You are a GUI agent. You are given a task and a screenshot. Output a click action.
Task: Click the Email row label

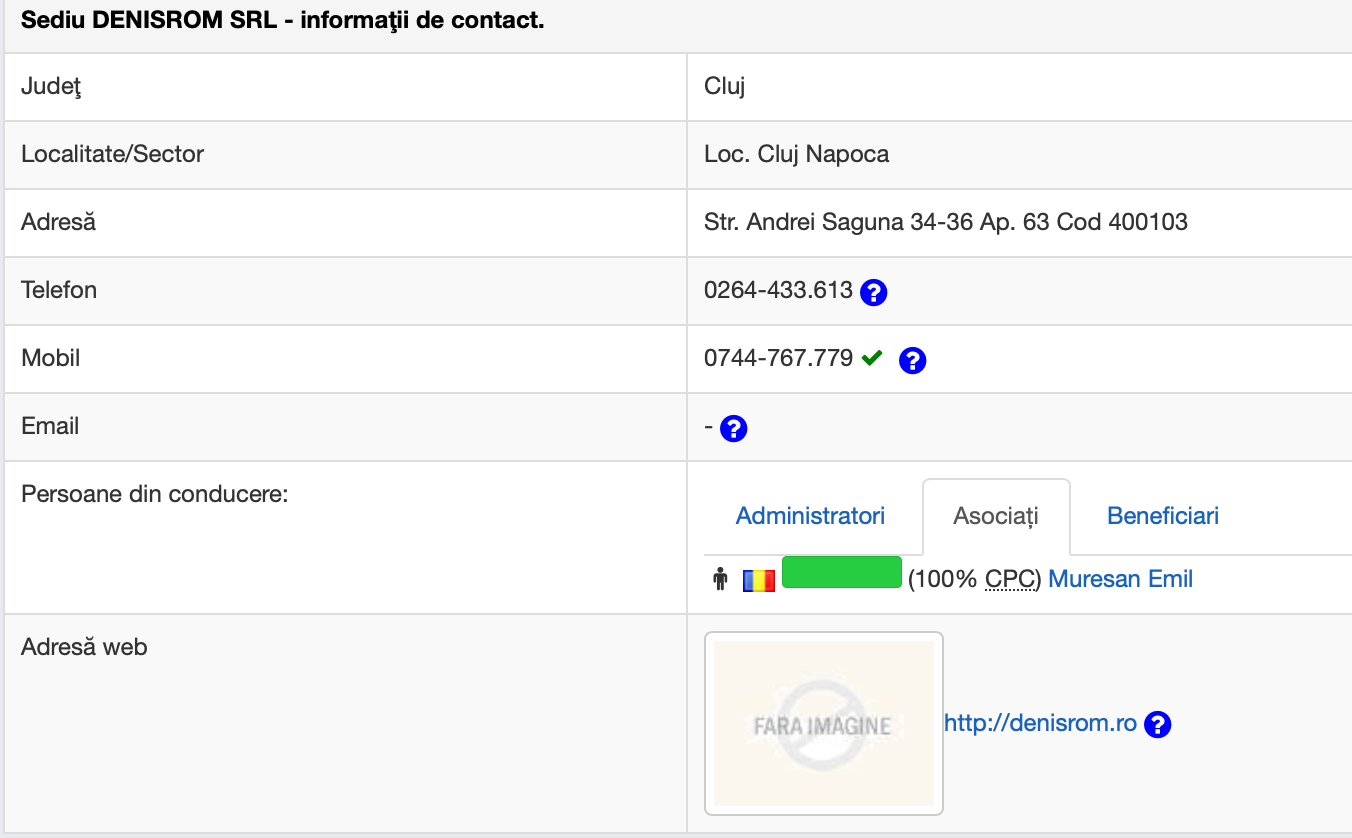click(50, 426)
